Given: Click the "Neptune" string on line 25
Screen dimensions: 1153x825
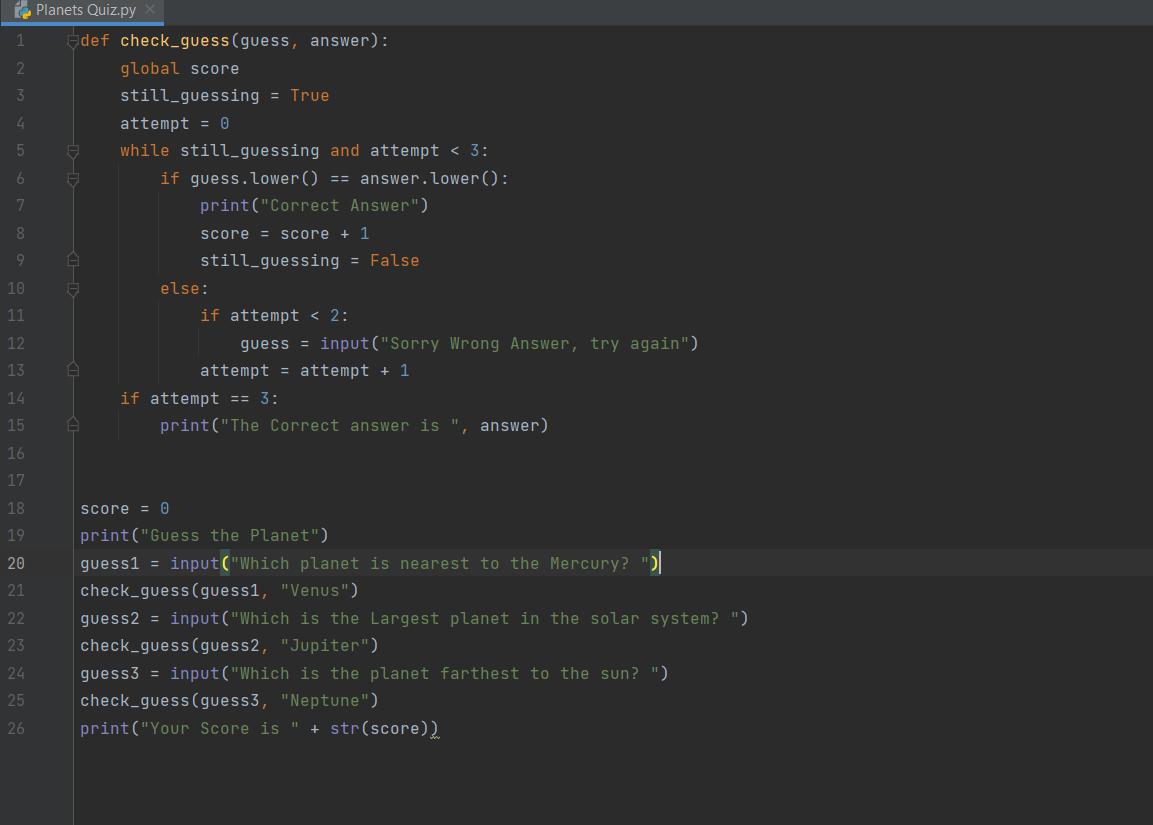Looking at the screenshot, I should [x=325, y=701].
